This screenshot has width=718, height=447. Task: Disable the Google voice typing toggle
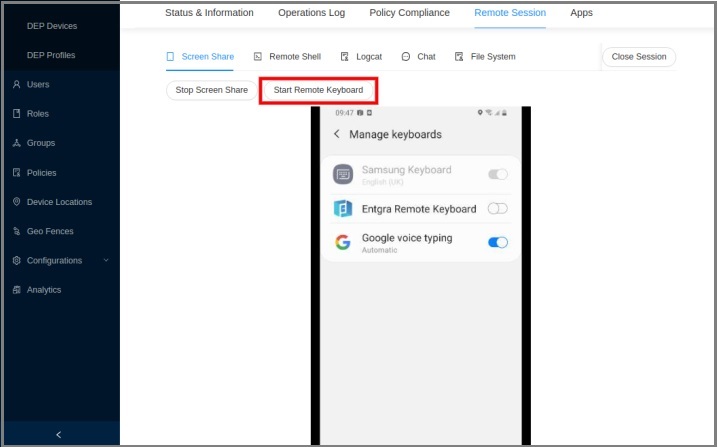(x=497, y=242)
